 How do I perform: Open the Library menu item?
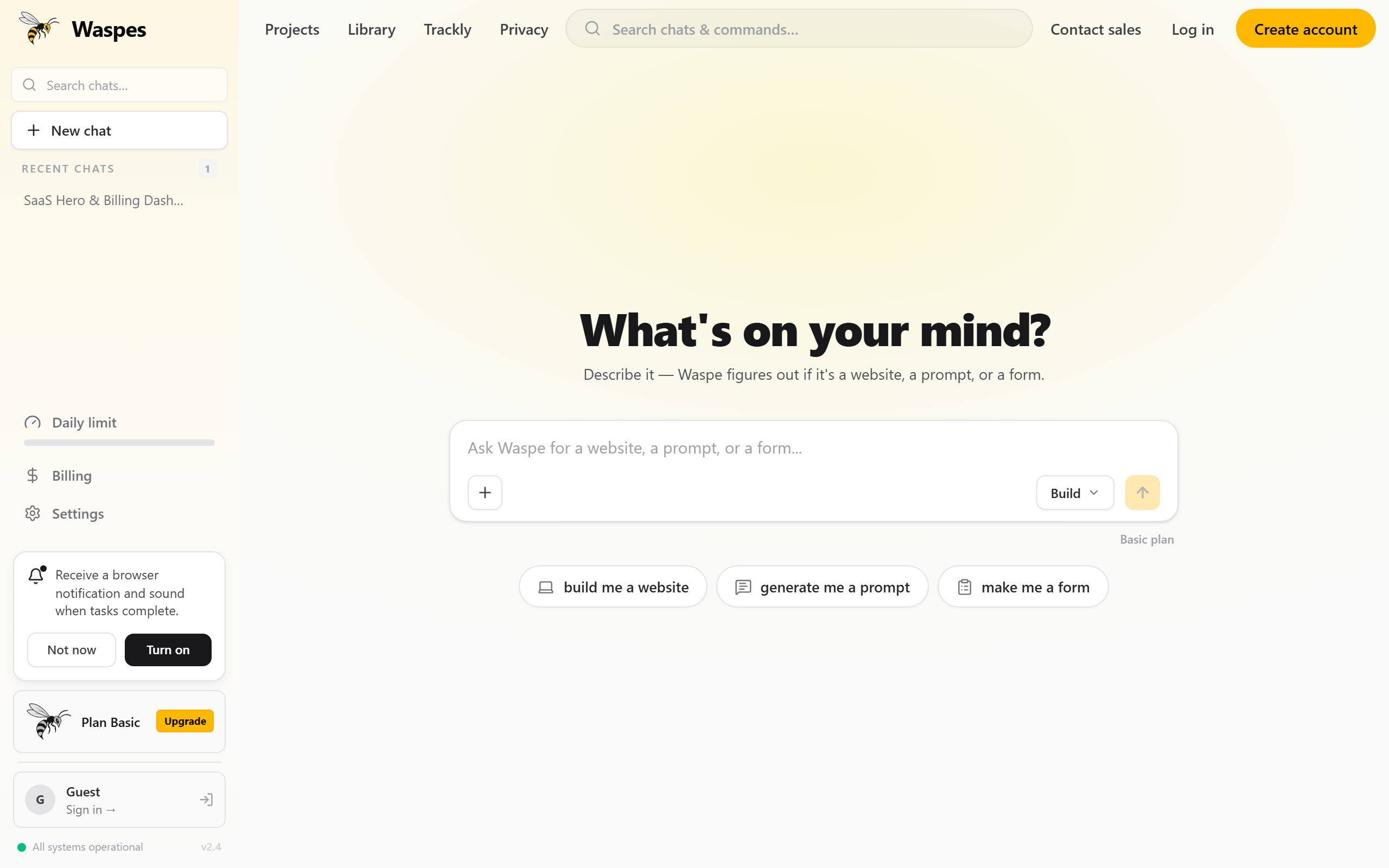click(371, 29)
